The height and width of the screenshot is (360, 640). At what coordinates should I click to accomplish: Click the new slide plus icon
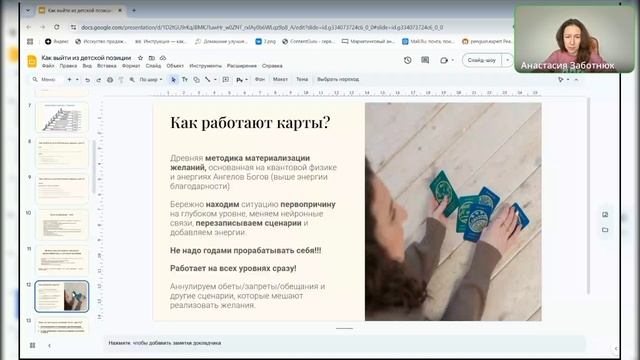69,80
